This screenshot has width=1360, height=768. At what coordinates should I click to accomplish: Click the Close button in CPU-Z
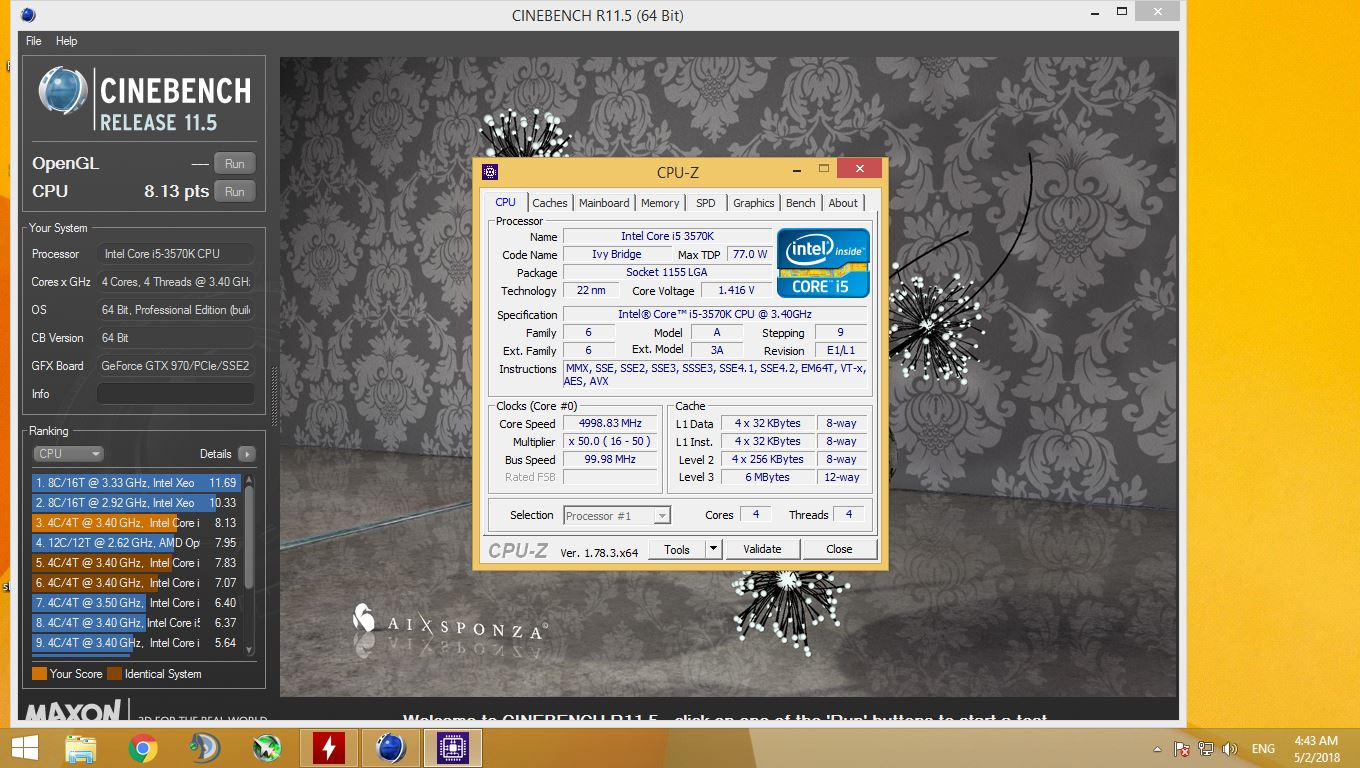(x=839, y=549)
